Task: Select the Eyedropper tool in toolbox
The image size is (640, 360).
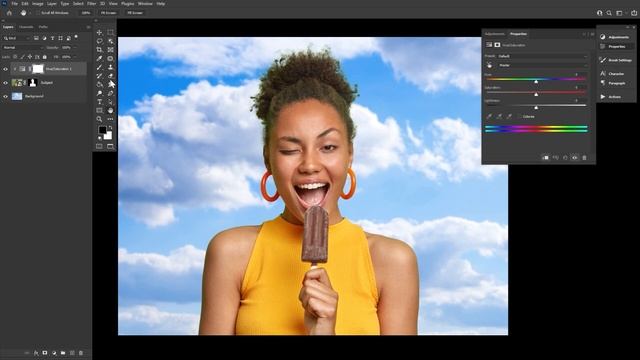Action: (100, 58)
